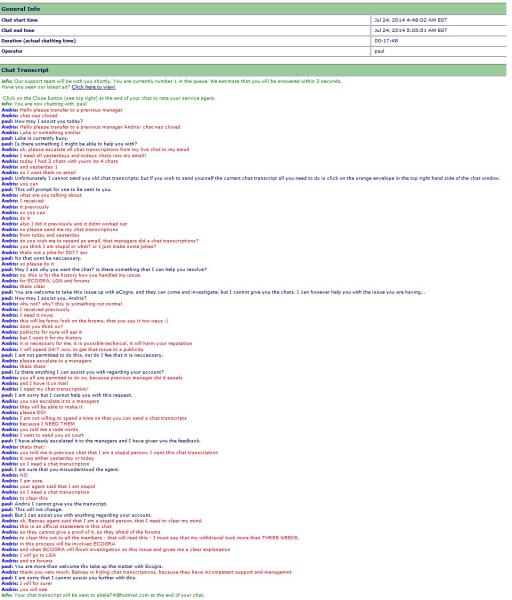Click 'please escalate to a managers' line
512x600 pixels.
47,361
